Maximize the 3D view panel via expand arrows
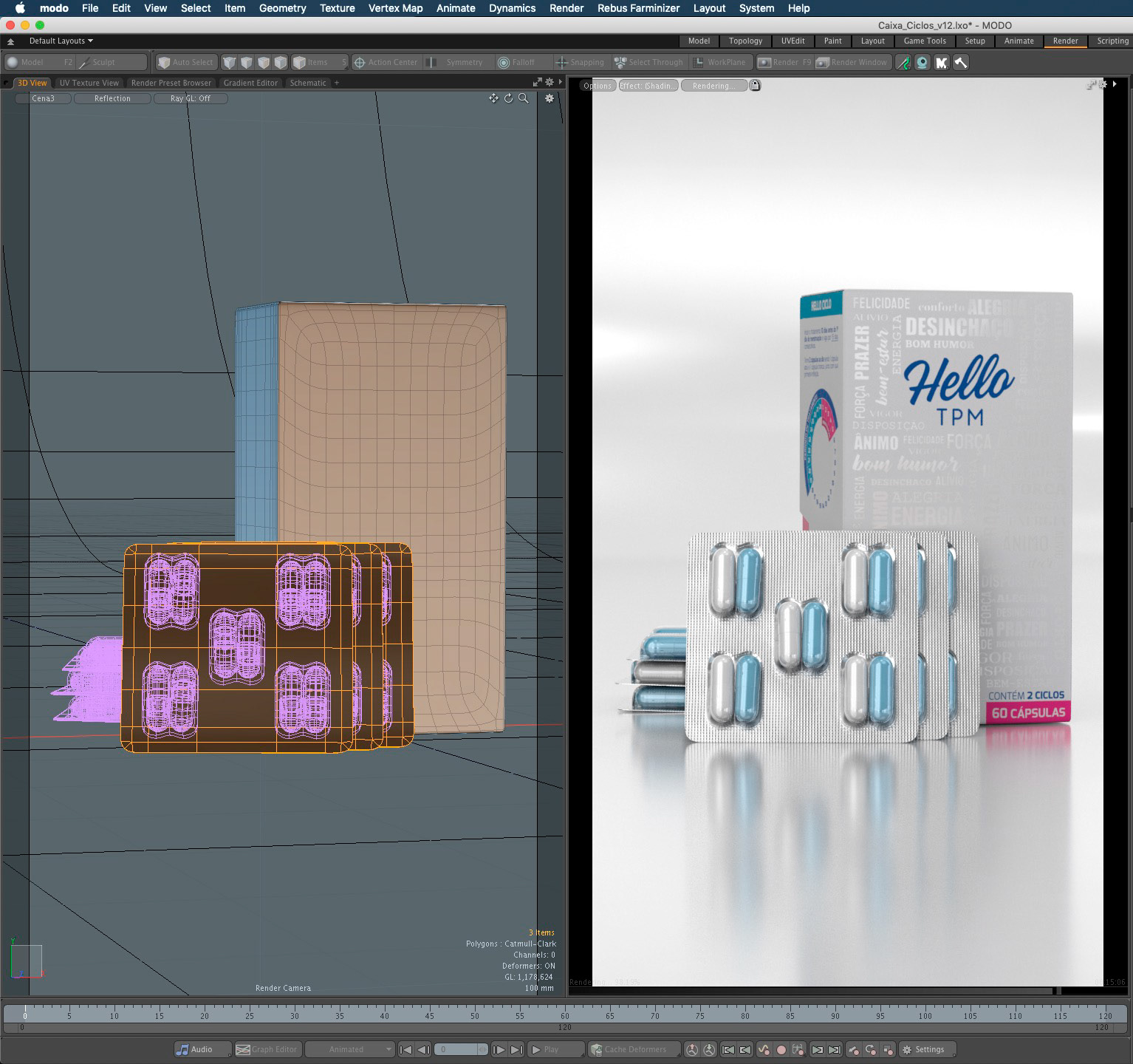The width and height of the screenshot is (1133, 1064). click(x=538, y=83)
